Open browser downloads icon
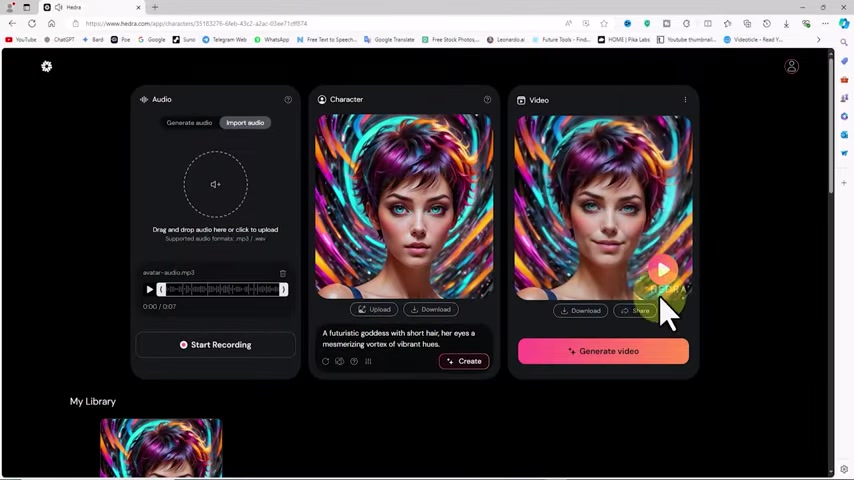The width and height of the screenshot is (854, 480). (x=786, y=23)
